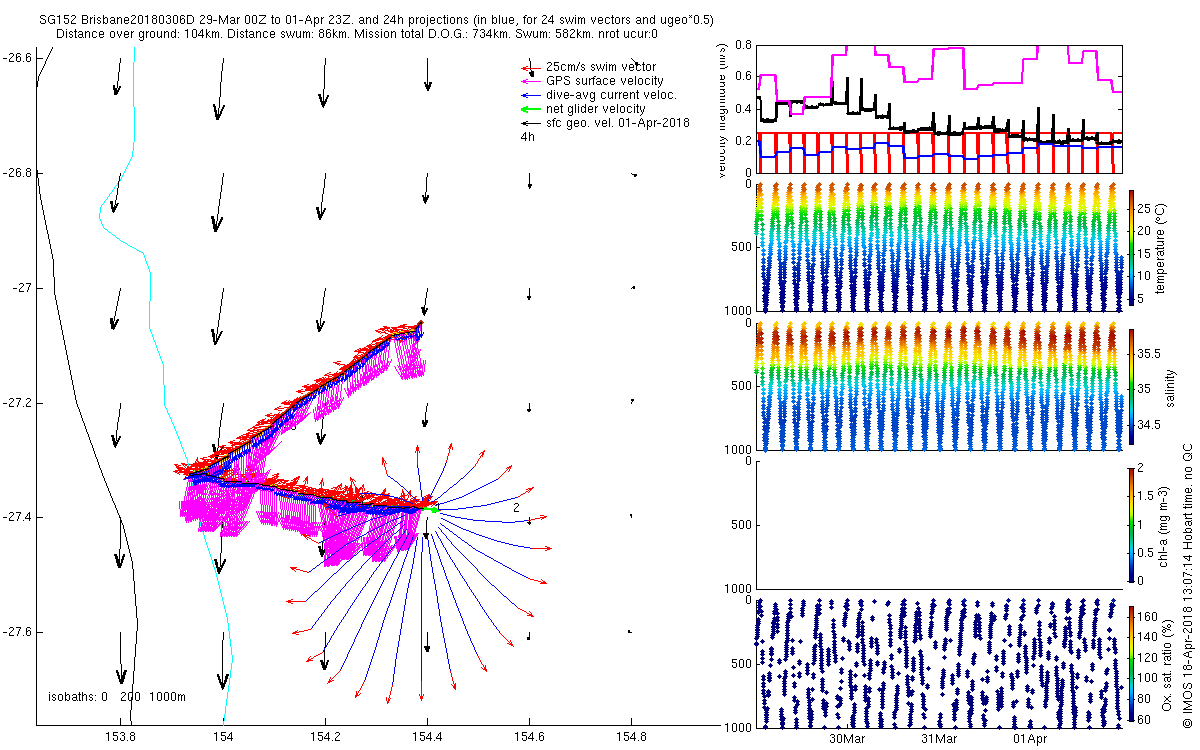Click the salinity colorbar
Viewport: 1200px width, 750px height.
(x=1133, y=385)
